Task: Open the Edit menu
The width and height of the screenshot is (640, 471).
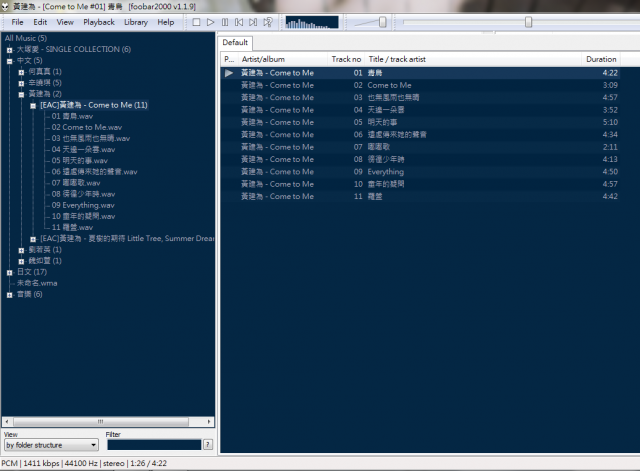Action: pos(40,22)
